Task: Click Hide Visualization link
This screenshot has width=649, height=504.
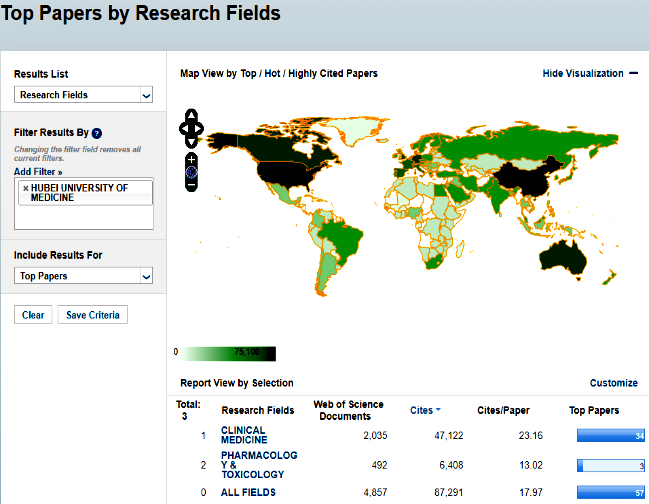Action: [583, 73]
